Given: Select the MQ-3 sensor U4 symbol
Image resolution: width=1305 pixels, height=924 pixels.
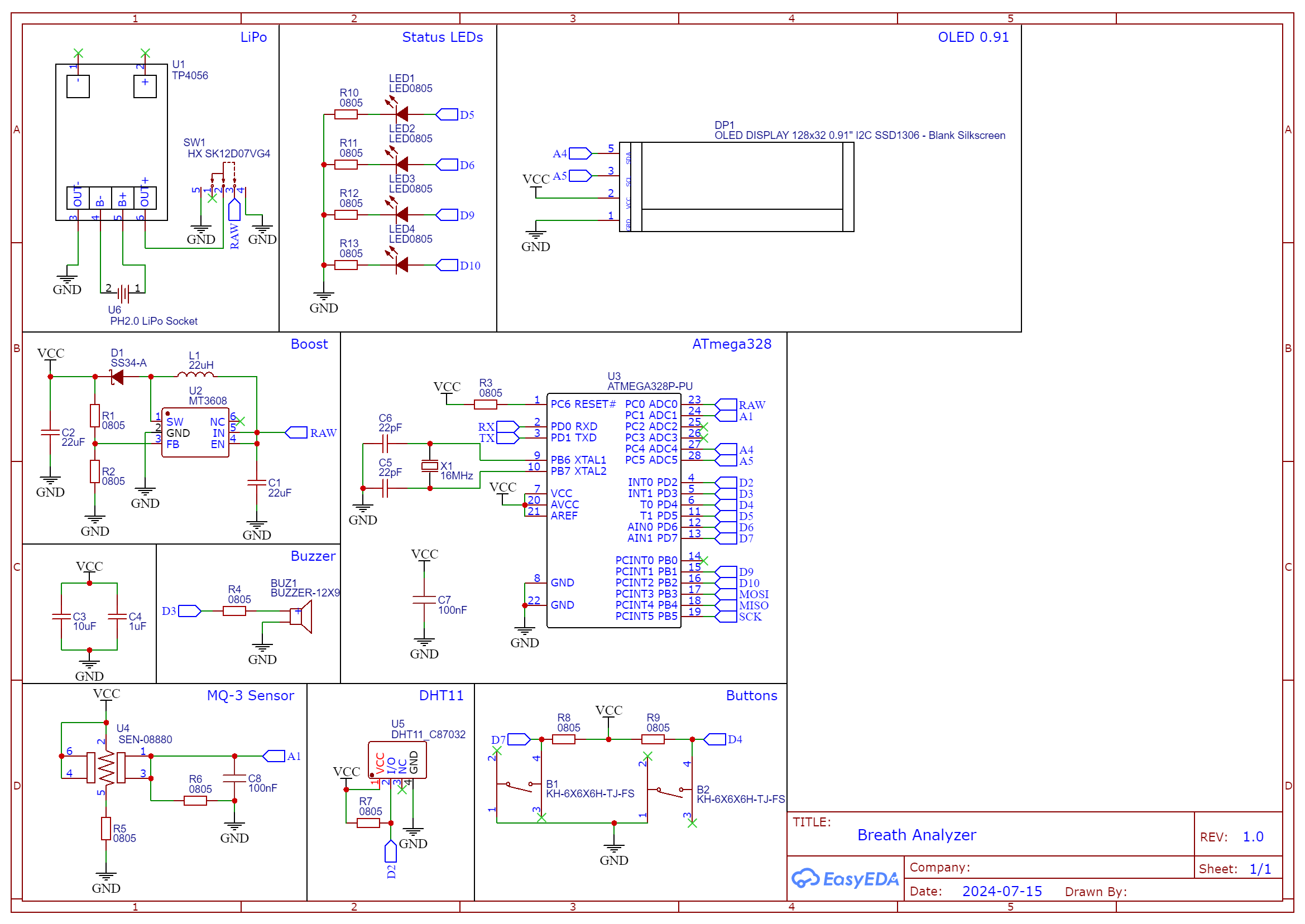Looking at the screenshot, I should pos(106,768).
